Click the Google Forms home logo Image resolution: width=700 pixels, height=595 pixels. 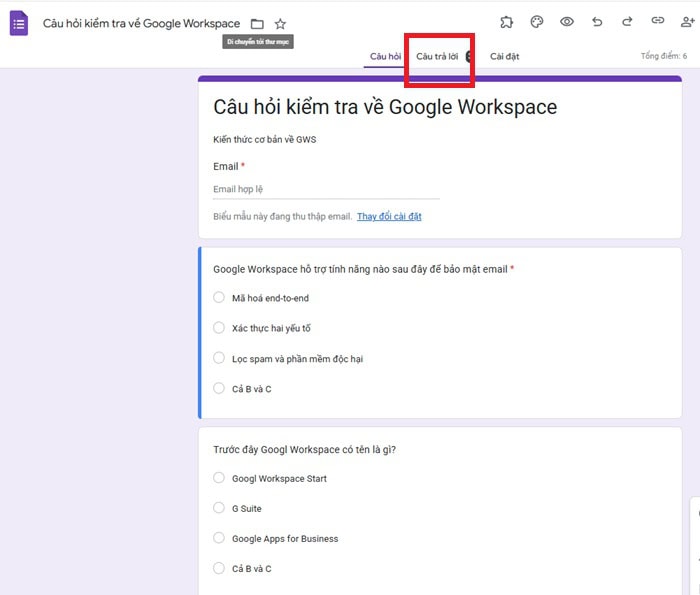point(19,23)
